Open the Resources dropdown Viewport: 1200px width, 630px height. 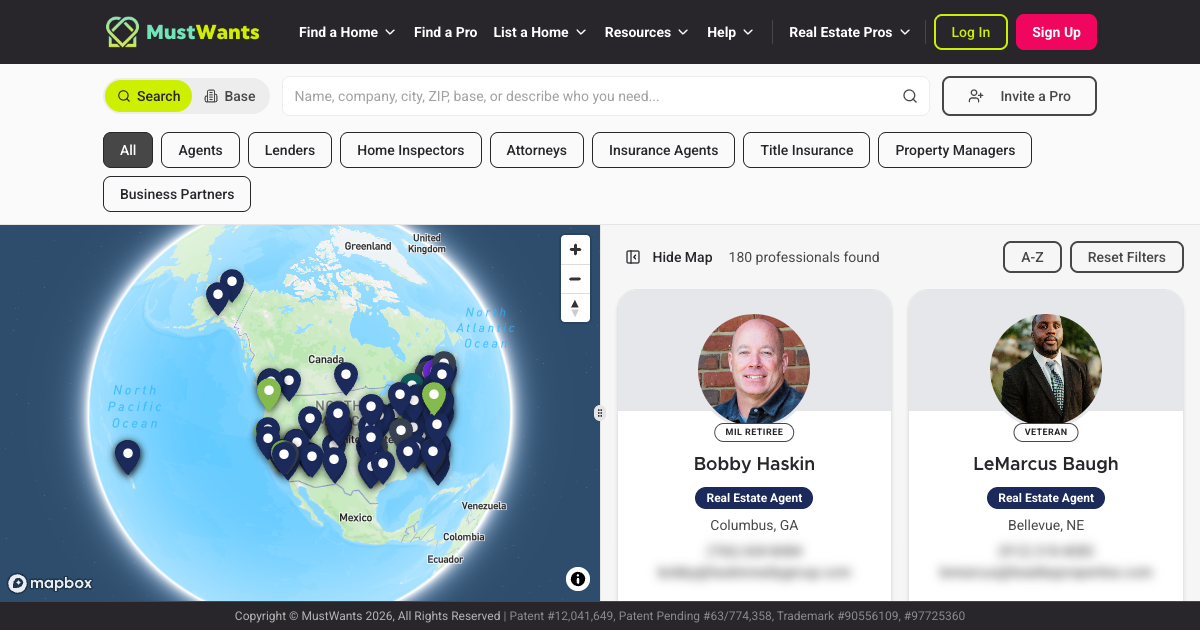click(x=646, y=32)
